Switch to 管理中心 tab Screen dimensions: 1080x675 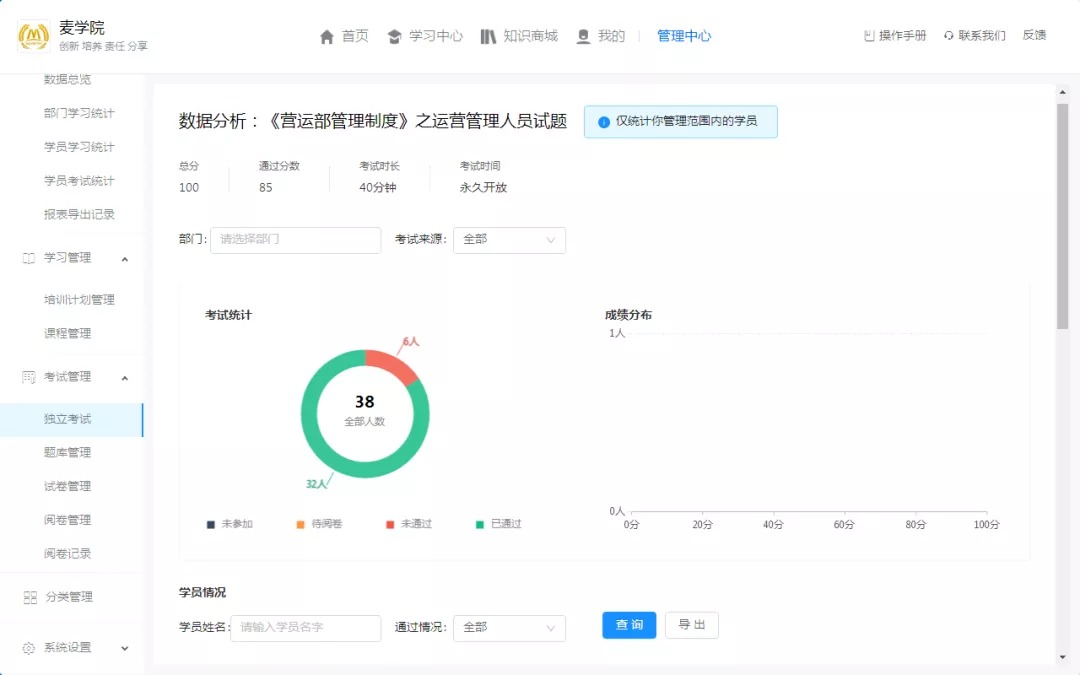pos(684,36)
